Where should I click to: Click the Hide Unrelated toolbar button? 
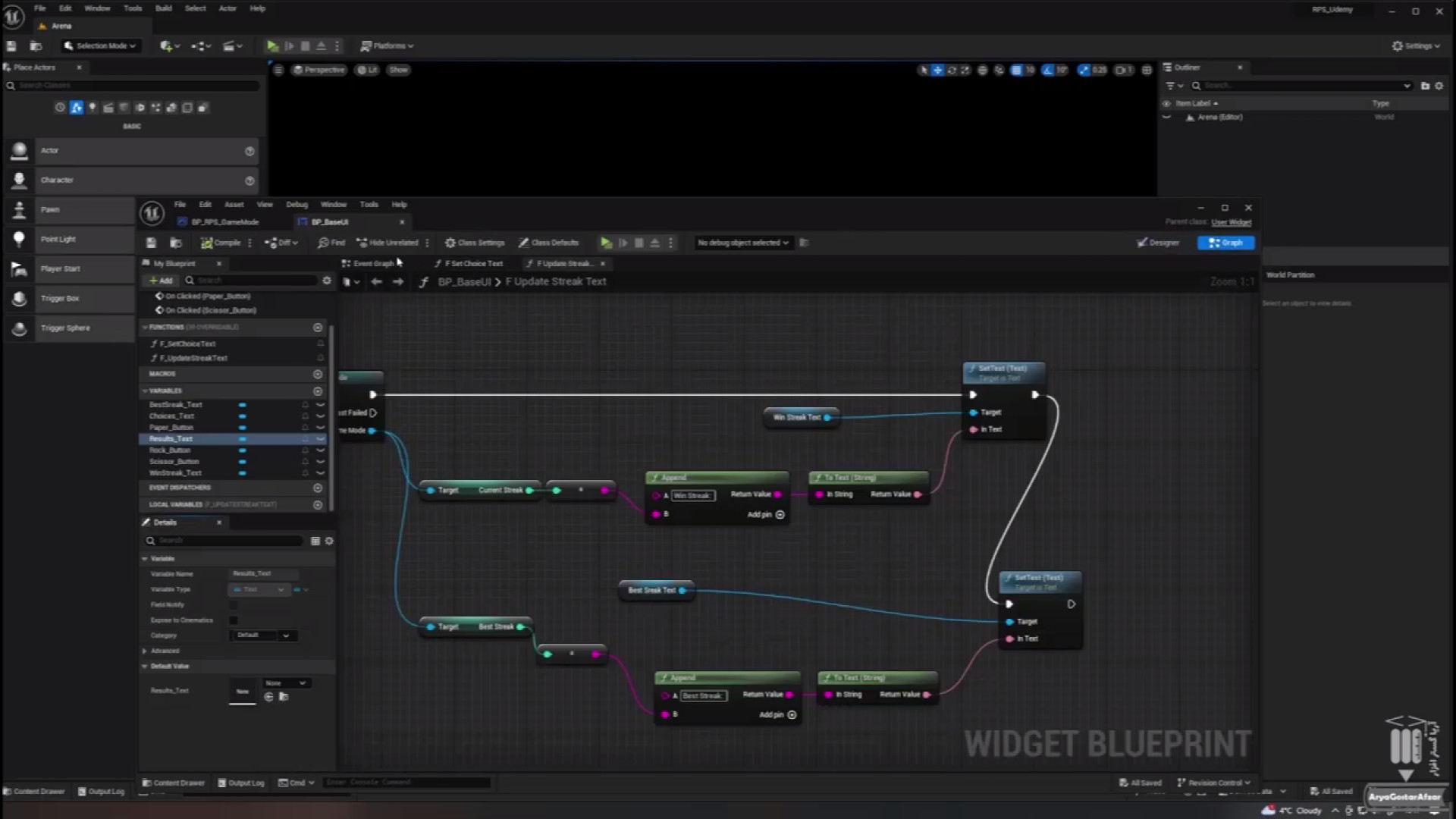tap(388, 243)
